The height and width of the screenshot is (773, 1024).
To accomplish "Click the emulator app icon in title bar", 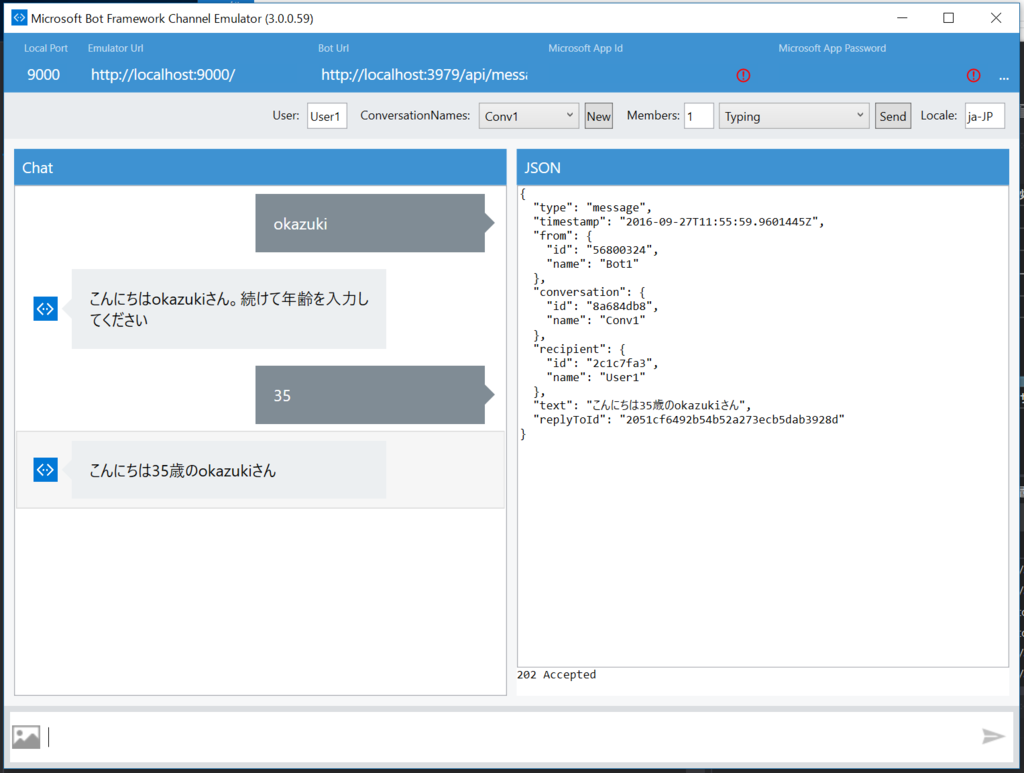I will click(x=19, y=18).
